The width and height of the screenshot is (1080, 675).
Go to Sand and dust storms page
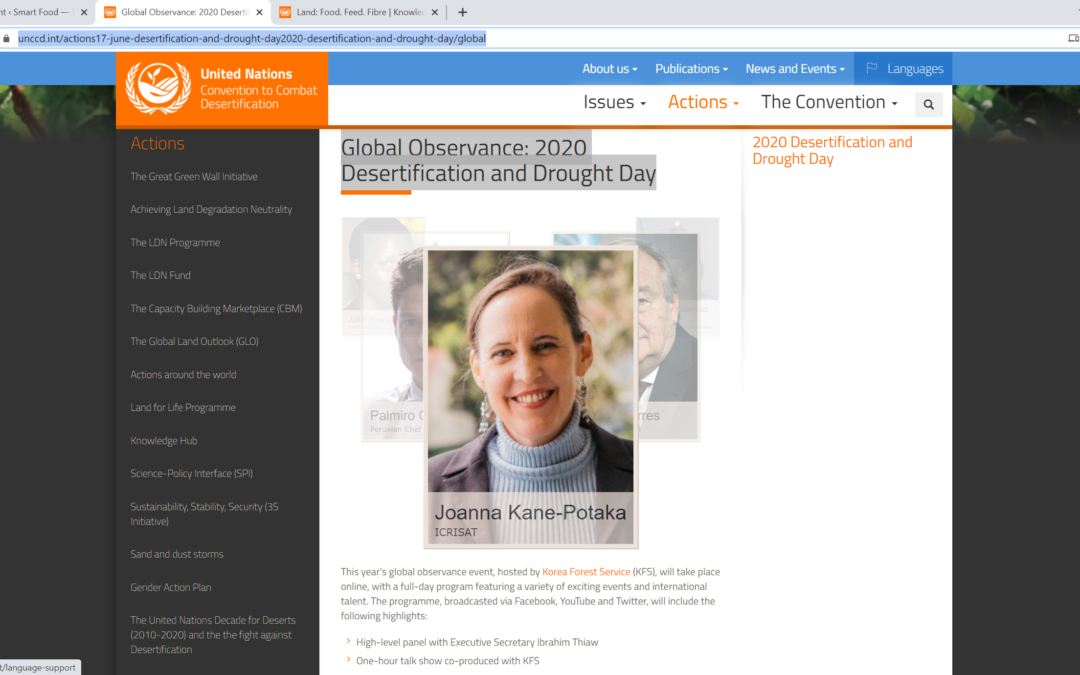point(177,554)
